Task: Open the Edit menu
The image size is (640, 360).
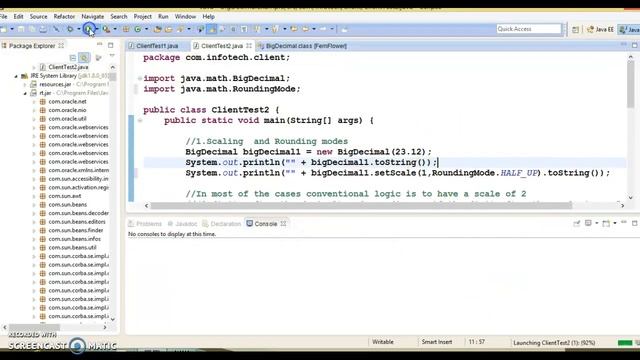Action: pos(18,17)
